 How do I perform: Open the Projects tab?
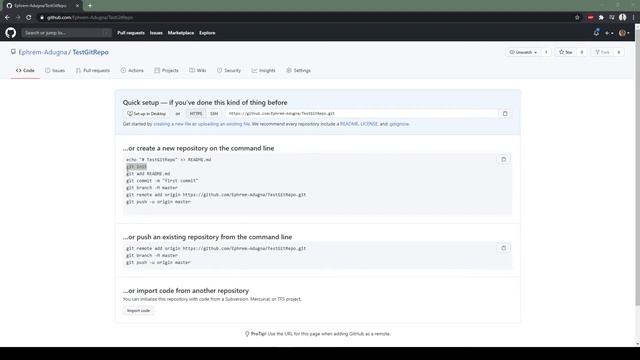pos(167,71)
